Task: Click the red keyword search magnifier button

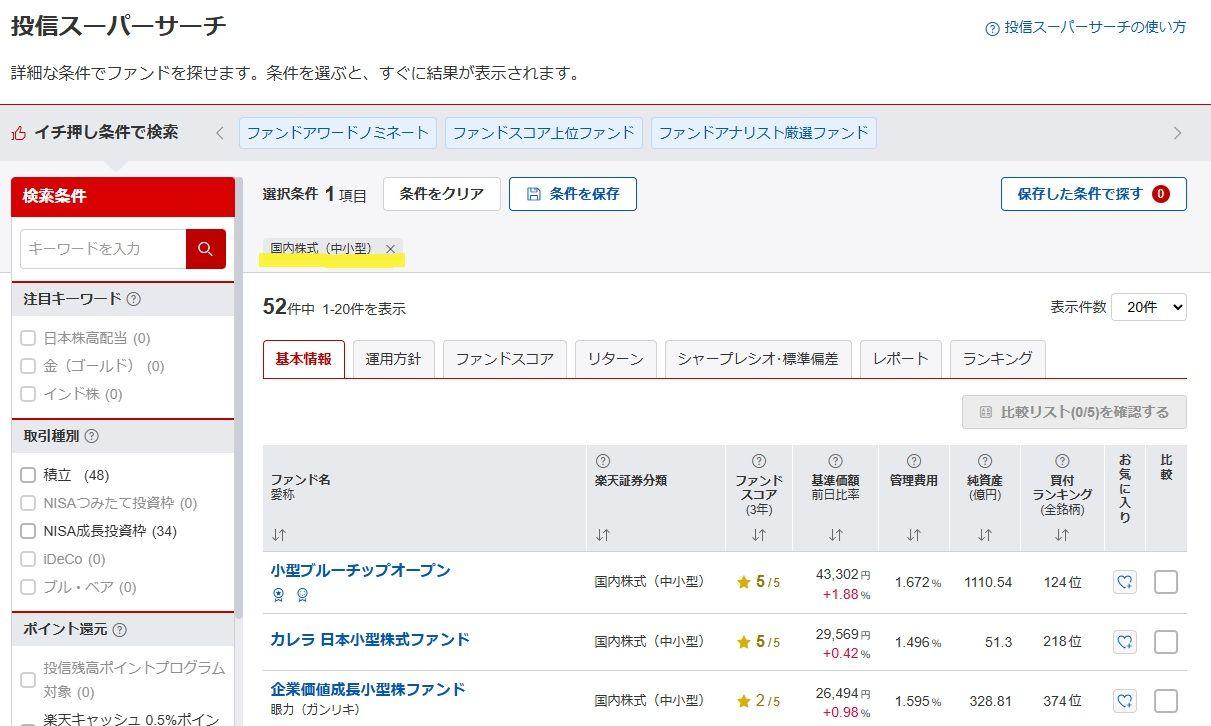Action: [x=206, y=249]
